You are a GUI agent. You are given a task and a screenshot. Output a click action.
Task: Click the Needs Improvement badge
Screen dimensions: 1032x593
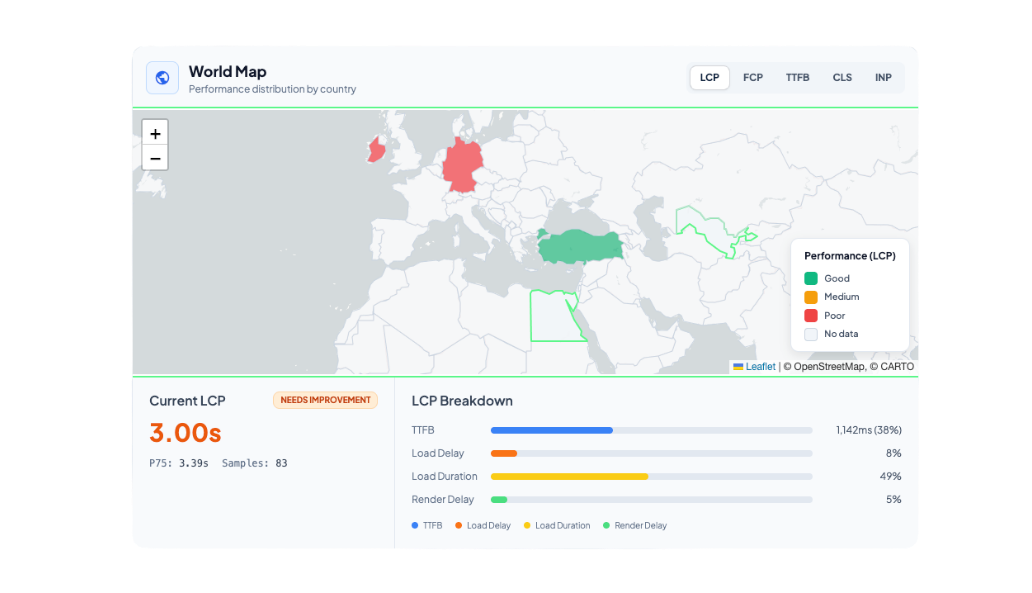[325, 400]
